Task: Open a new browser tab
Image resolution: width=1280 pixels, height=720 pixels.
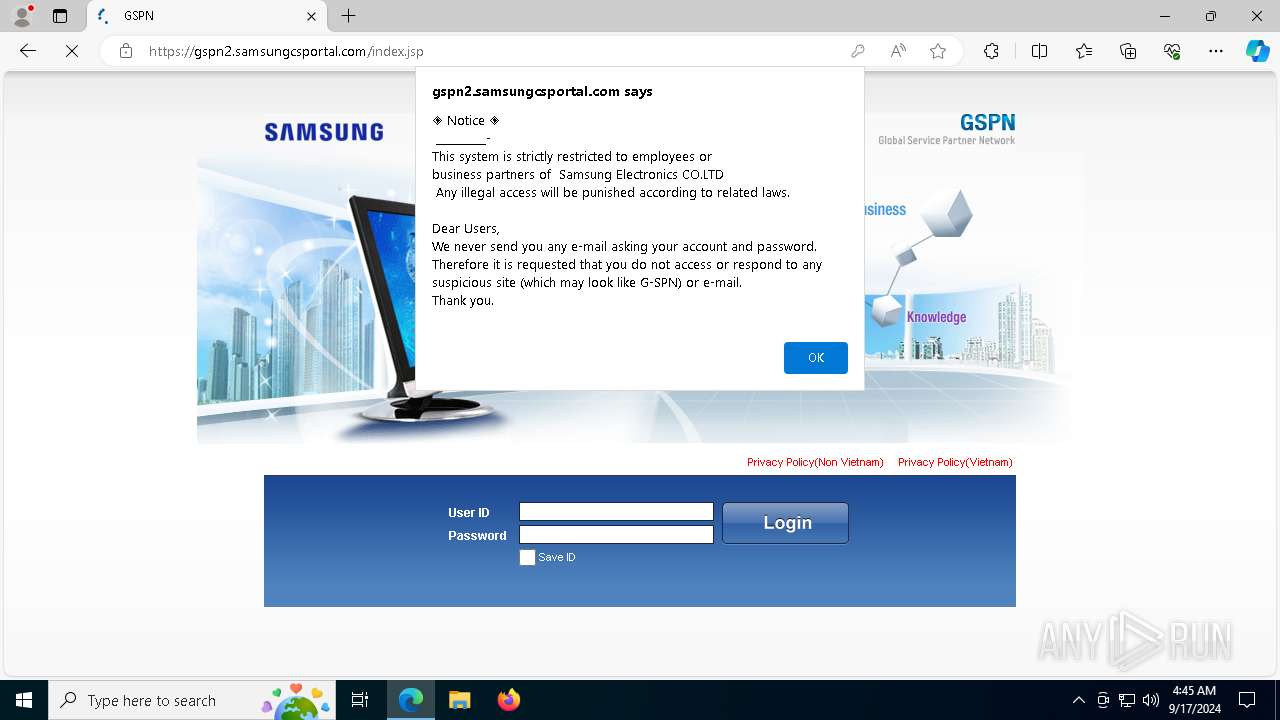Action: tap(348, 16)
